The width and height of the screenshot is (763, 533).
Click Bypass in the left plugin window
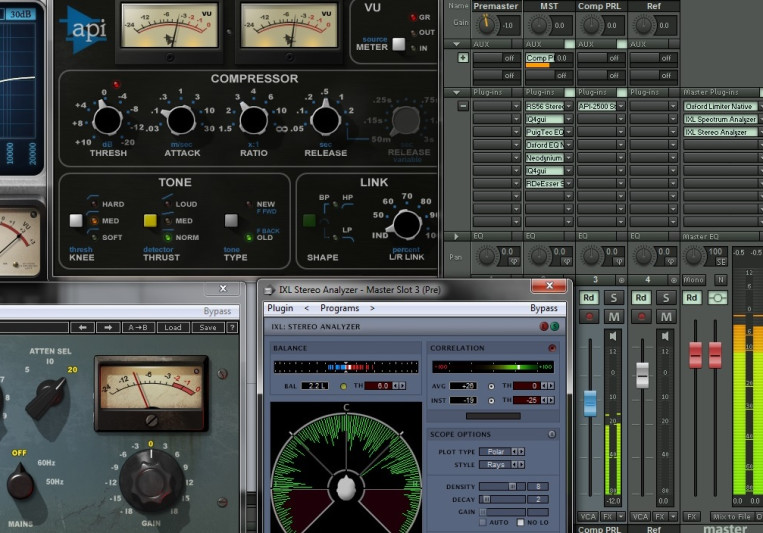click(217, 311)
